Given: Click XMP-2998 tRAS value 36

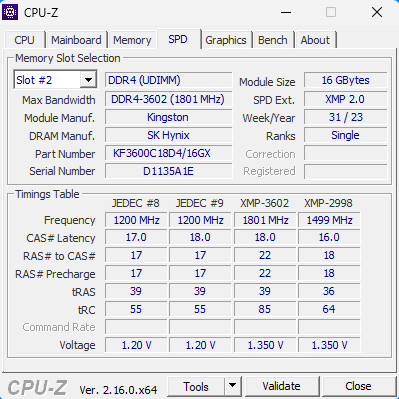Looking at the screenshot, I should [x=329, y=292].
